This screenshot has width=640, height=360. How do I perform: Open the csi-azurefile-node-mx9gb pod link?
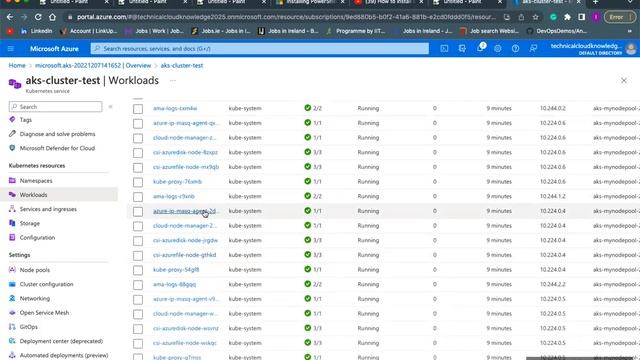pos(186,167)
